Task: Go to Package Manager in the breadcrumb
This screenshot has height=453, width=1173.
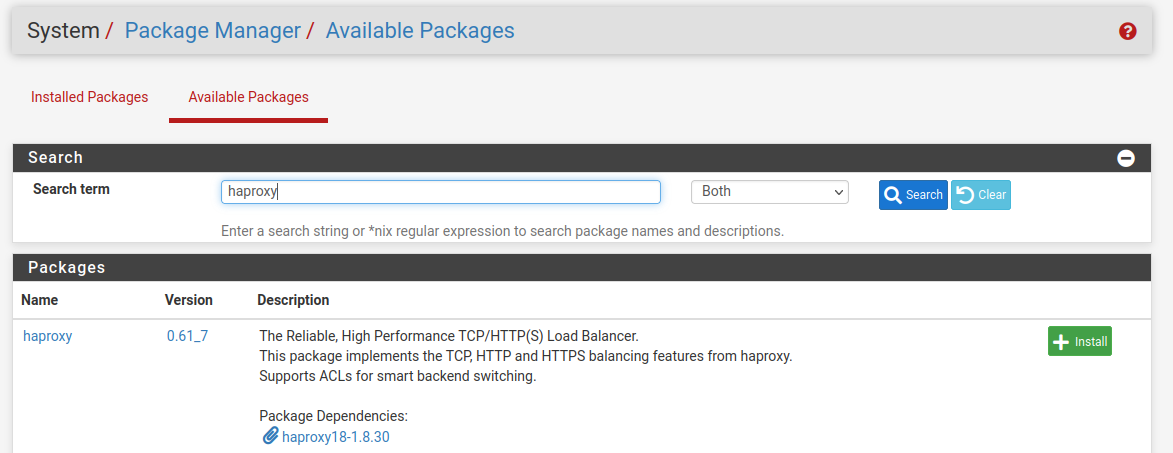Action: click(212, 31)
